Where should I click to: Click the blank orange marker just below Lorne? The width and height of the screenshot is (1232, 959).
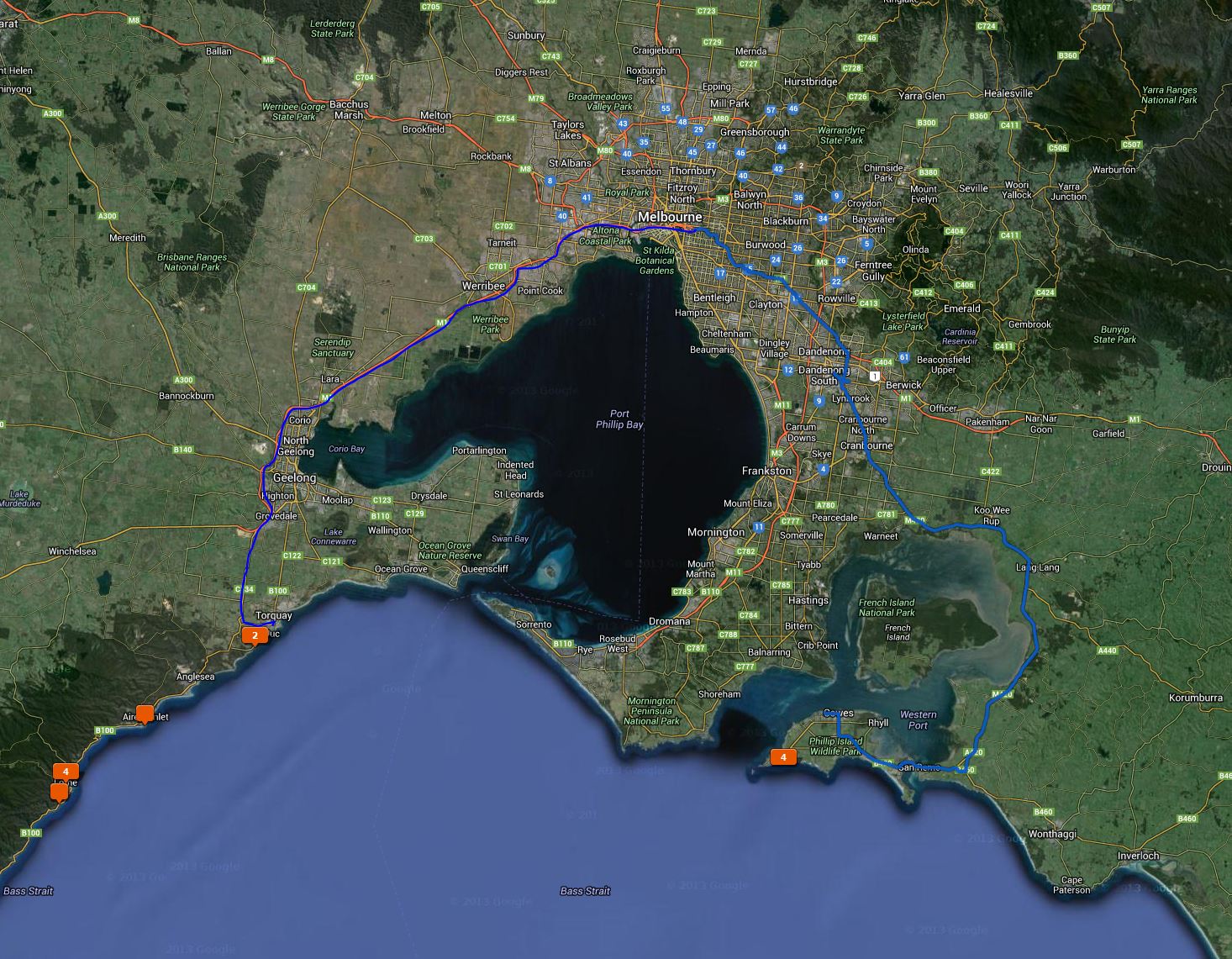(59, 791)
